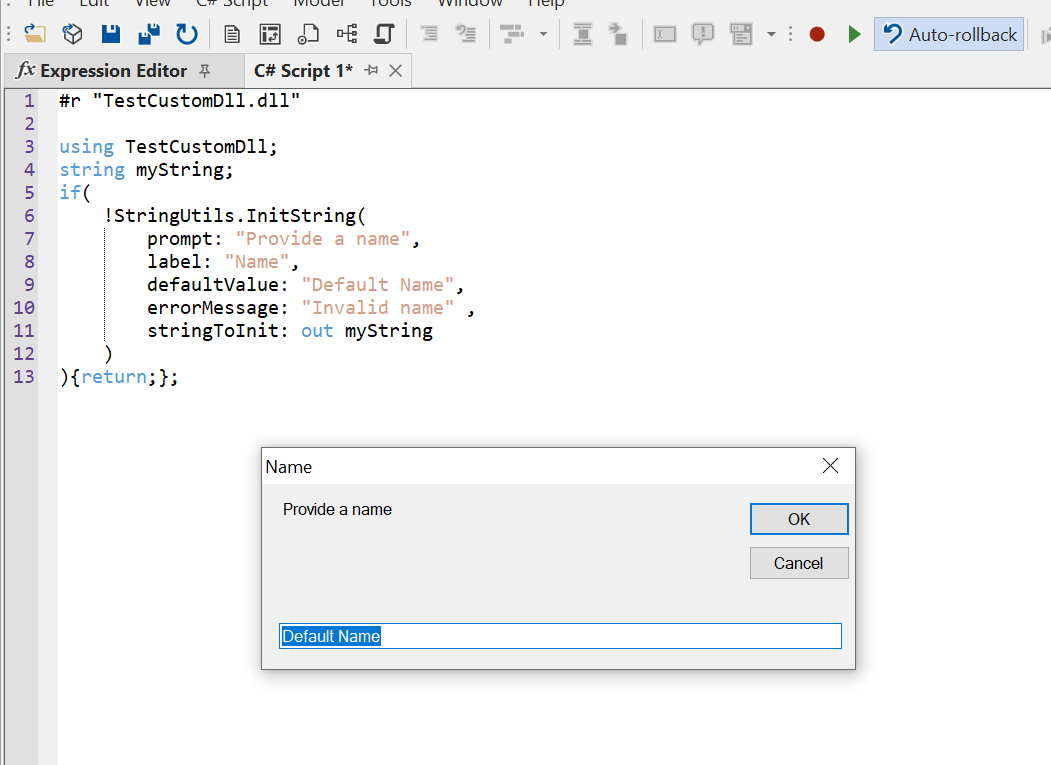Screen dimensions: 1051x765
Task: Reload the script with the refresh icon
Action: pyautogui.click(x=187, y=33)
